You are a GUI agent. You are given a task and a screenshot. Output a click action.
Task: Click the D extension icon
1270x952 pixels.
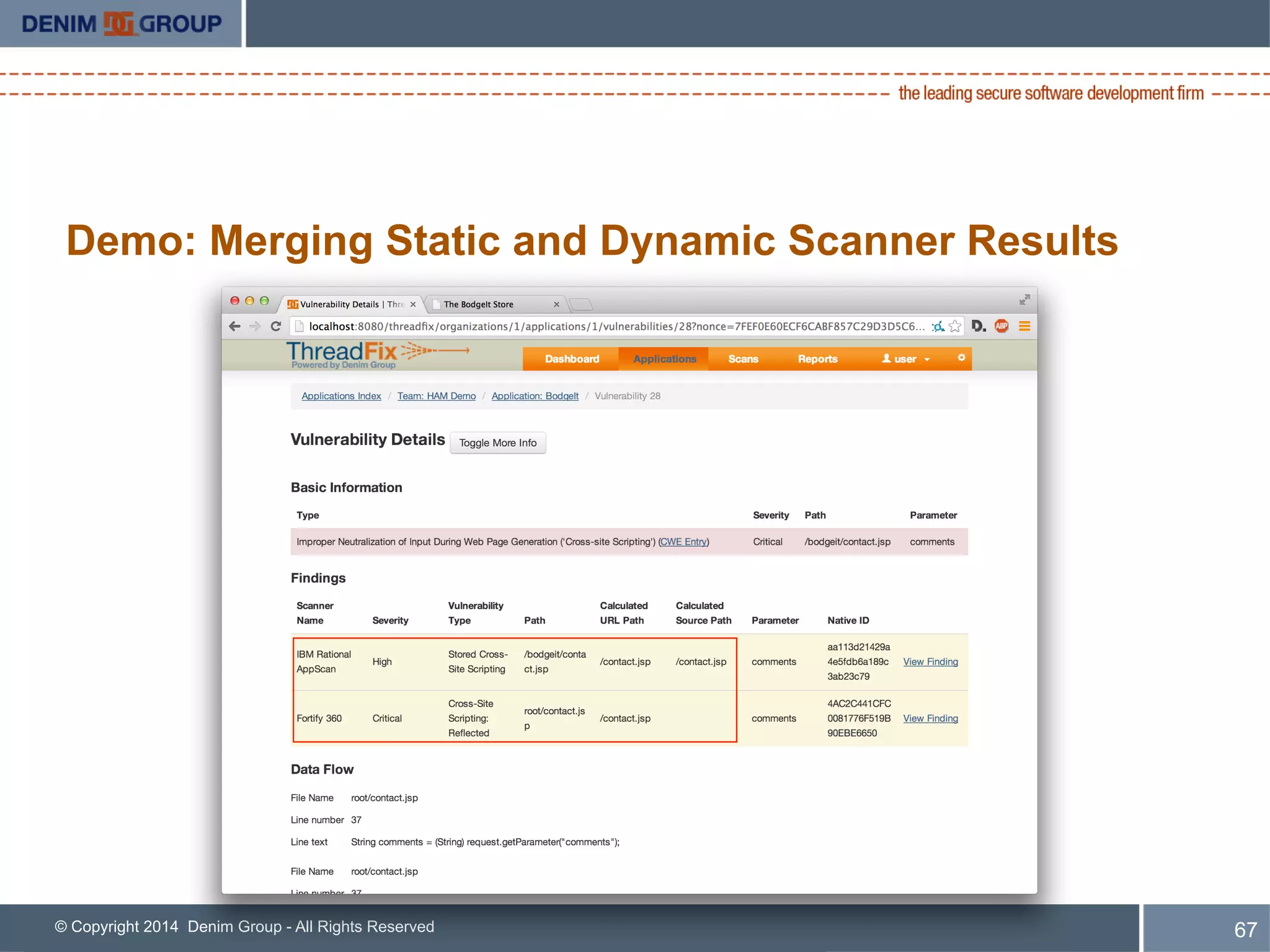point(979,326)
